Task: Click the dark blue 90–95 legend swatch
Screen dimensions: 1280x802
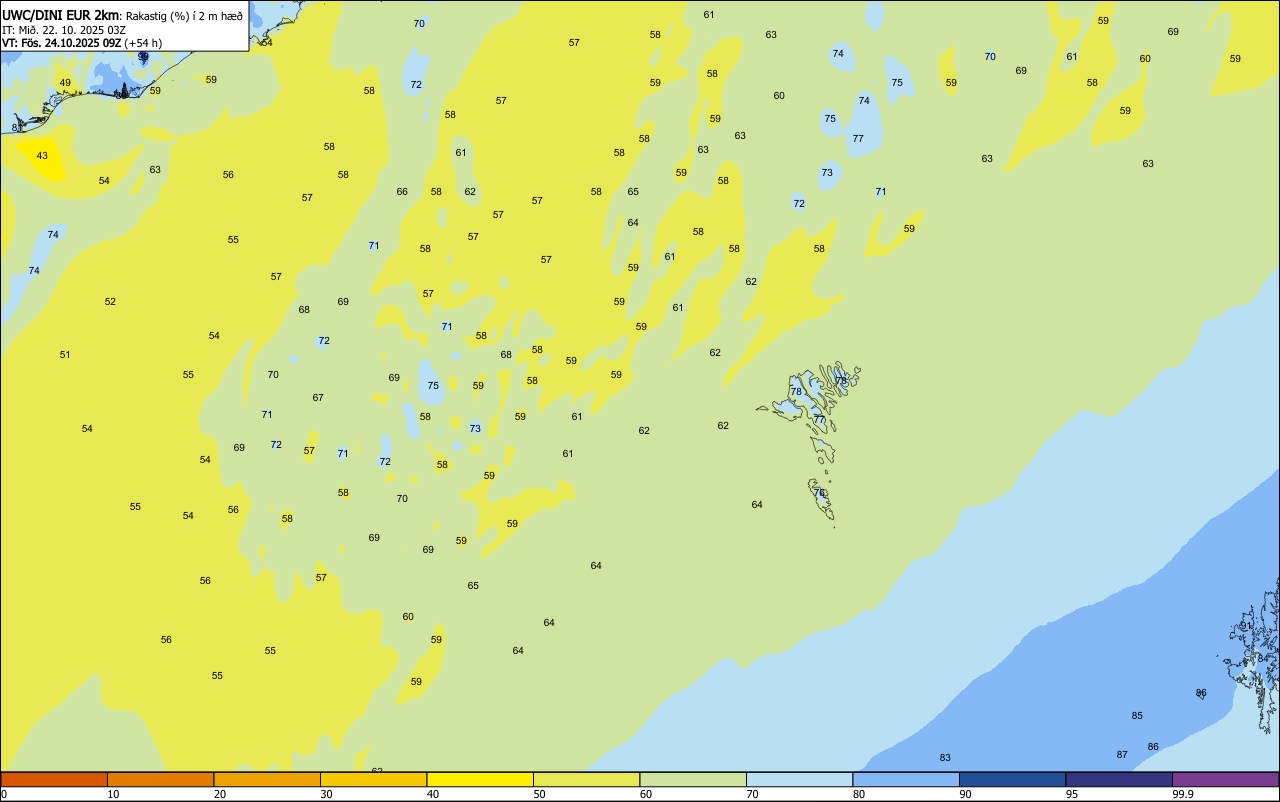Action: [x=1012, y=779]
